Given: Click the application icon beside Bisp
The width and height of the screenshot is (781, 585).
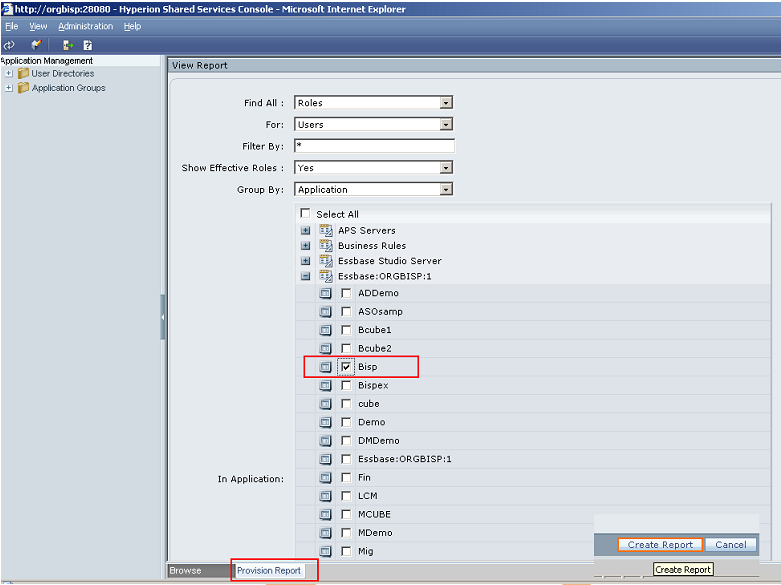Looking at the screenshot, I should pyautogui.click(x=325, y=367).
